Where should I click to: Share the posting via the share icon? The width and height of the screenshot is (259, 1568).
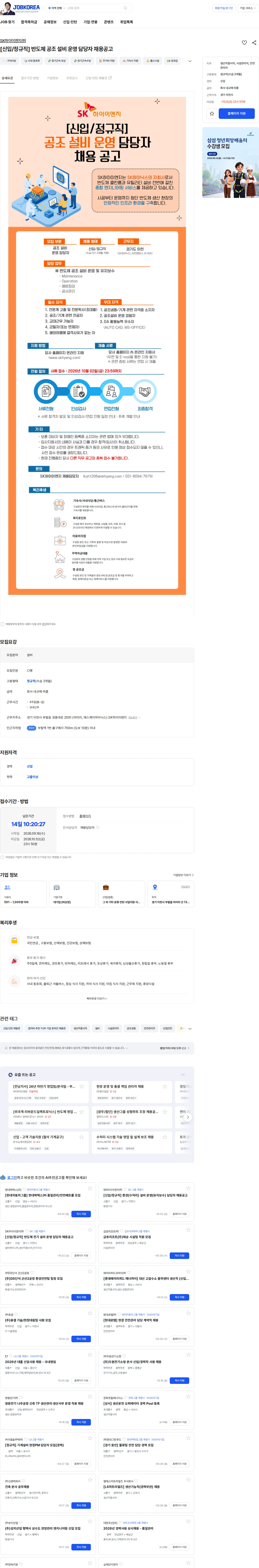254,43
